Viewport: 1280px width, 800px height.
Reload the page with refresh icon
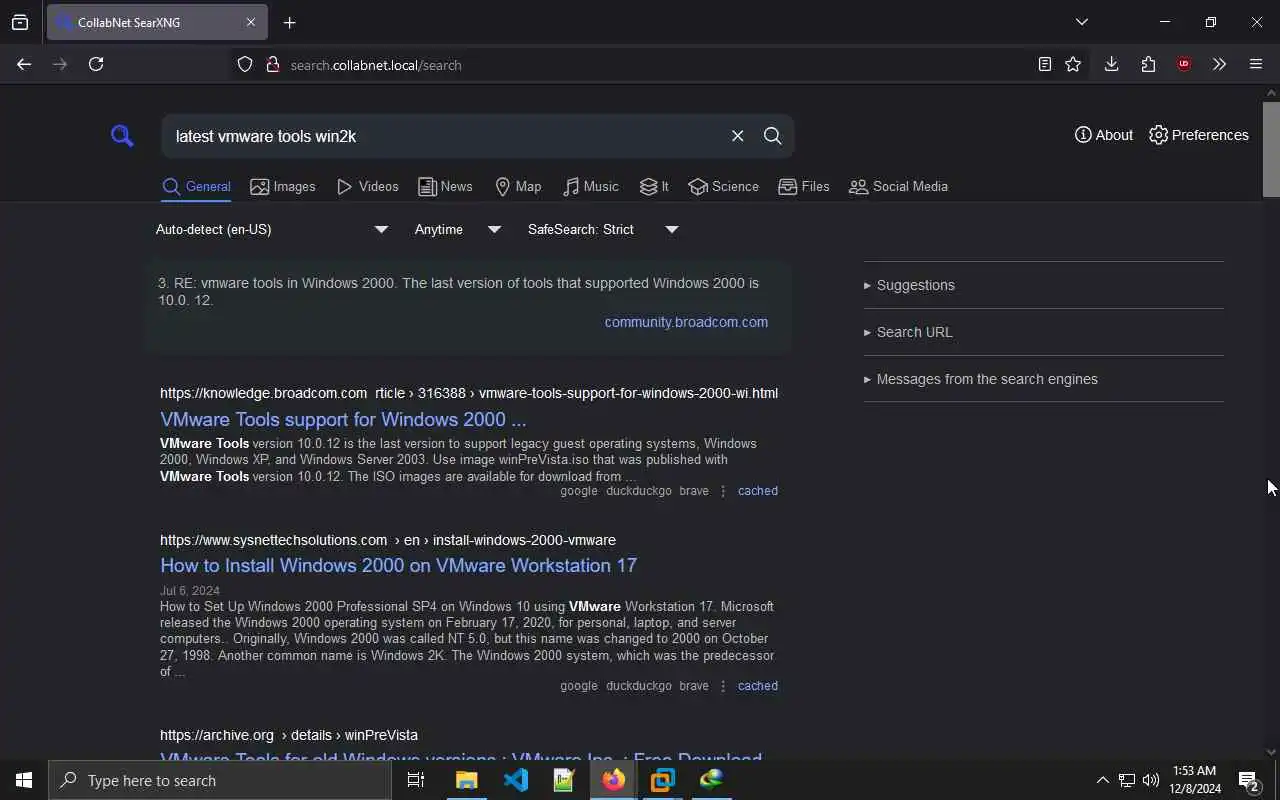96,64
